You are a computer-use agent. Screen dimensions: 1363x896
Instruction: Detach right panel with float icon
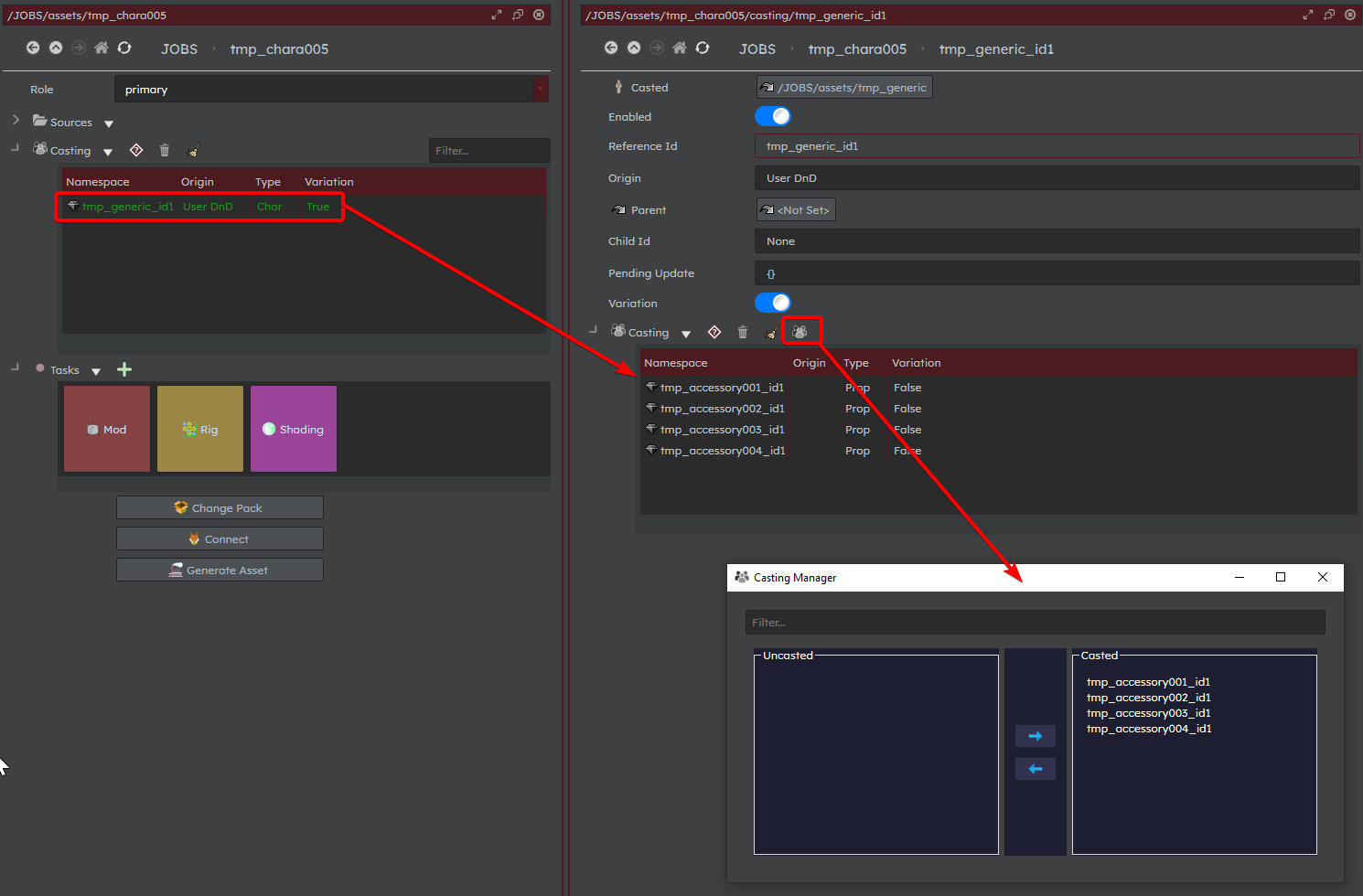pos(1329,15)
